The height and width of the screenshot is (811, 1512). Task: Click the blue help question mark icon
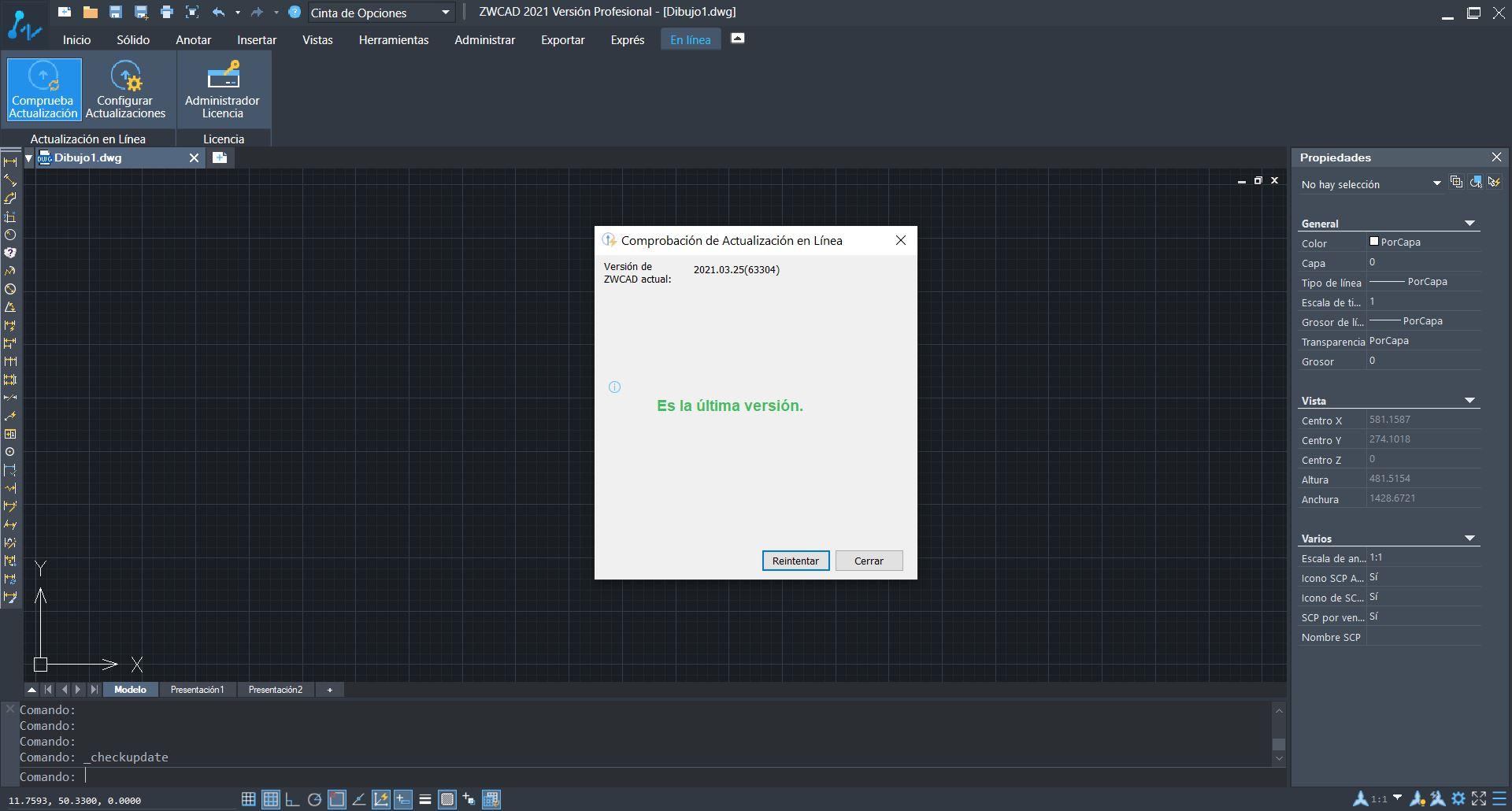pos(295,12)
